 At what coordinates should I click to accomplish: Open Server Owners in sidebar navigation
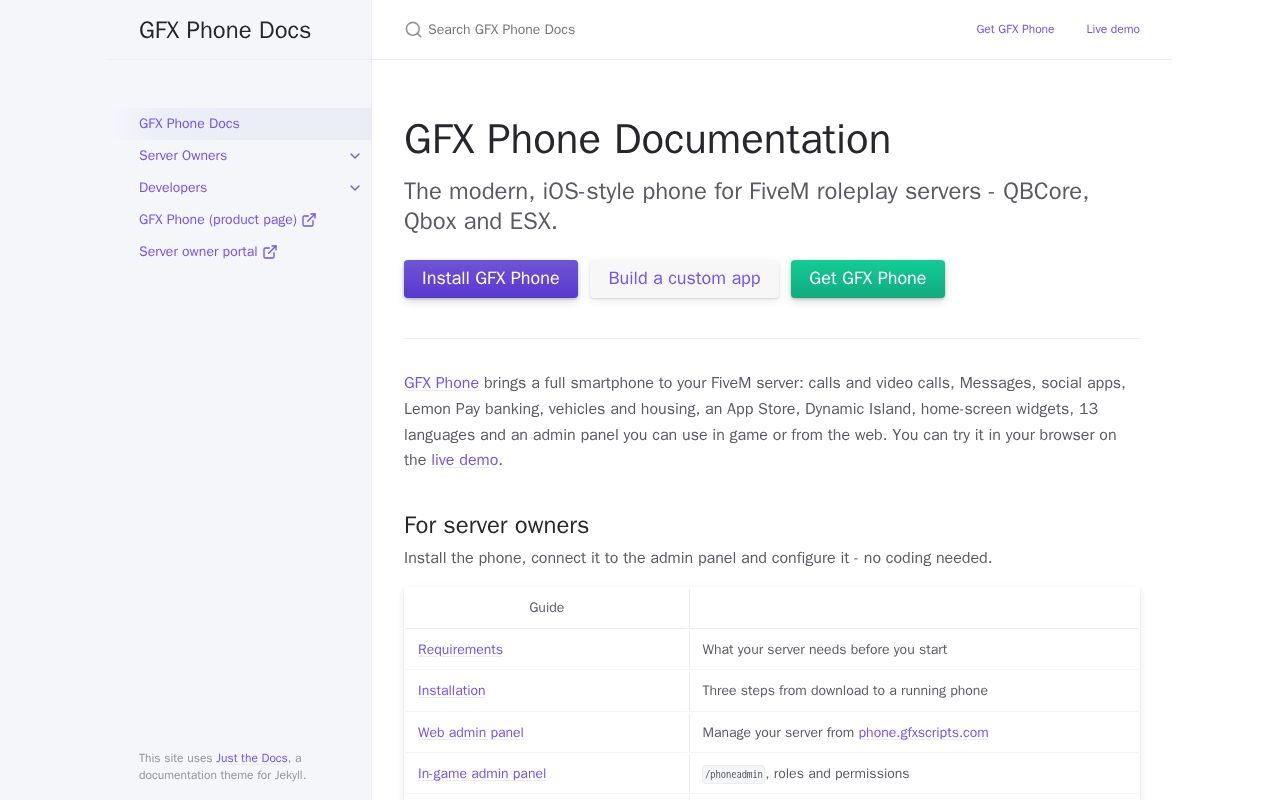[183, 156]
